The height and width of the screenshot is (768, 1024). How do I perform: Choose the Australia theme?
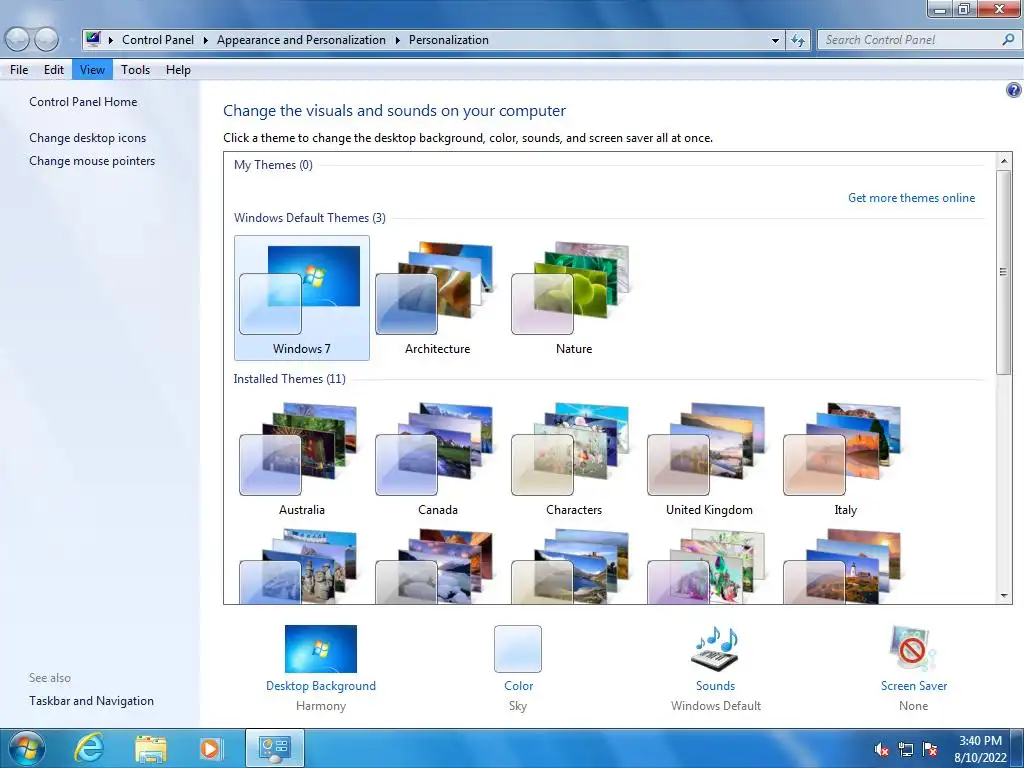point(302,459)
